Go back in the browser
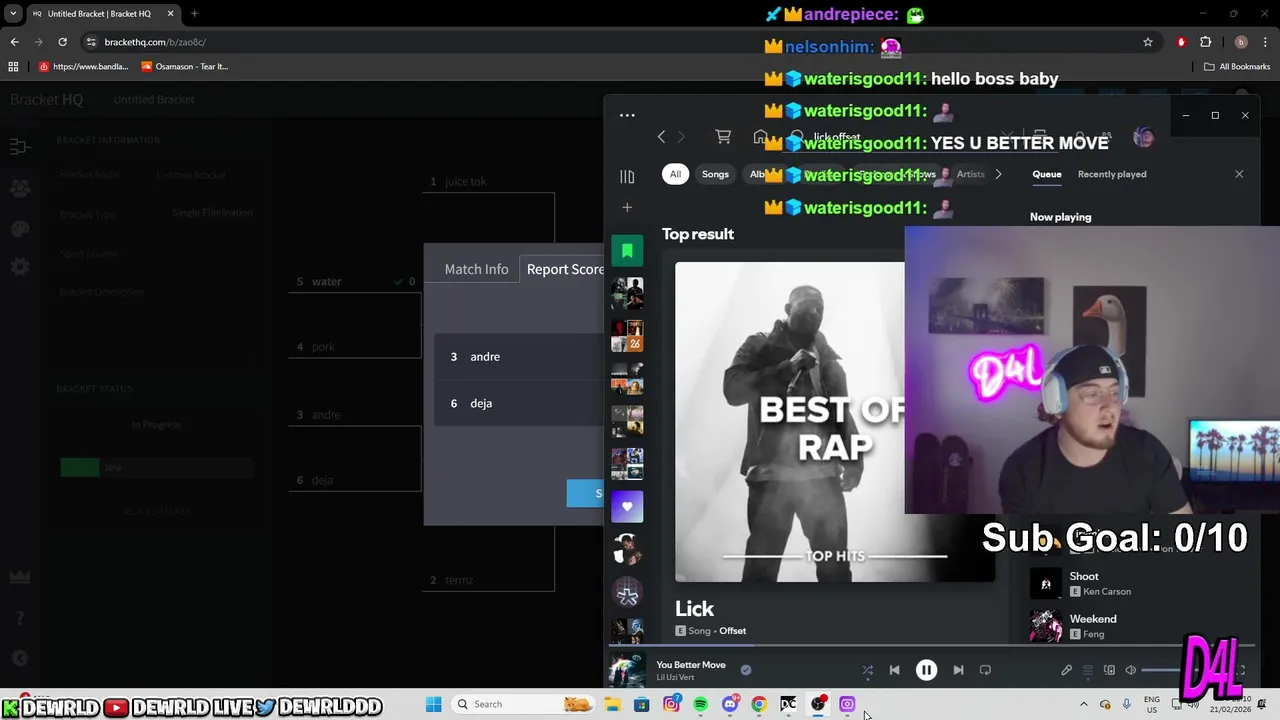Image resolution: width=1280 pixels, height=720 pixels. (14, 42)
